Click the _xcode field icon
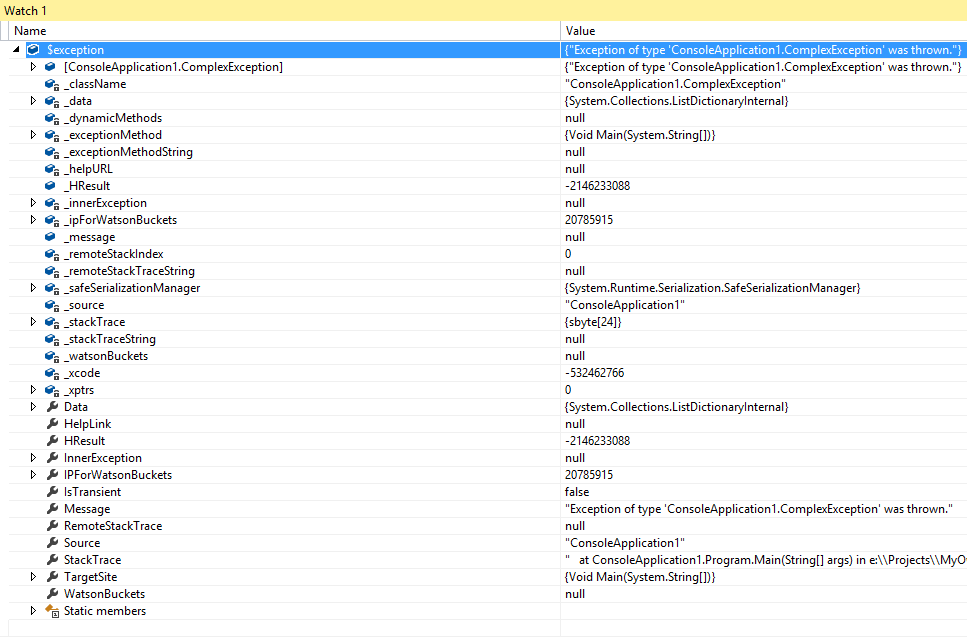 tap(52, 374)
